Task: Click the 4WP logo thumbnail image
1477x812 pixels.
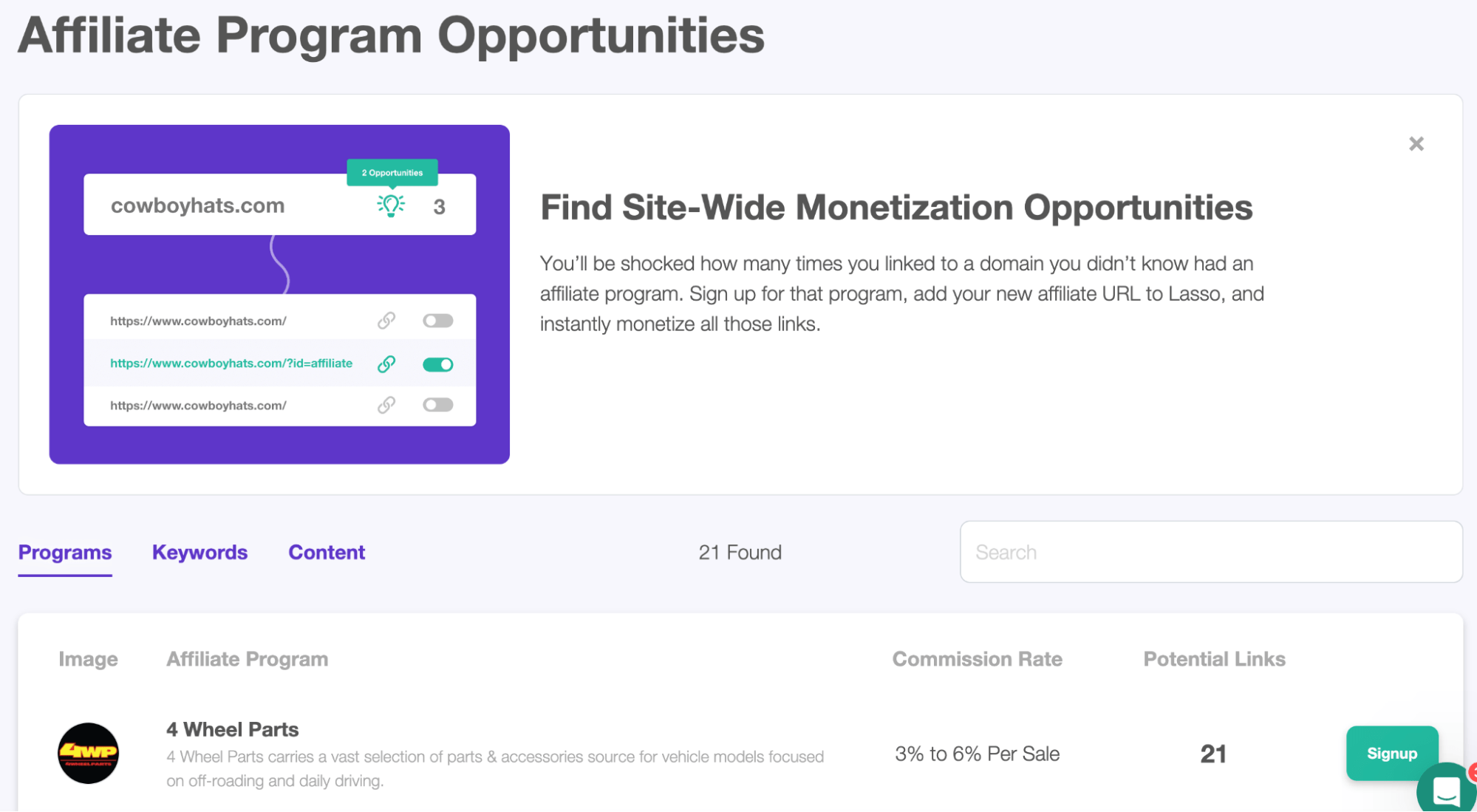Action: click(x=89, y=752)
